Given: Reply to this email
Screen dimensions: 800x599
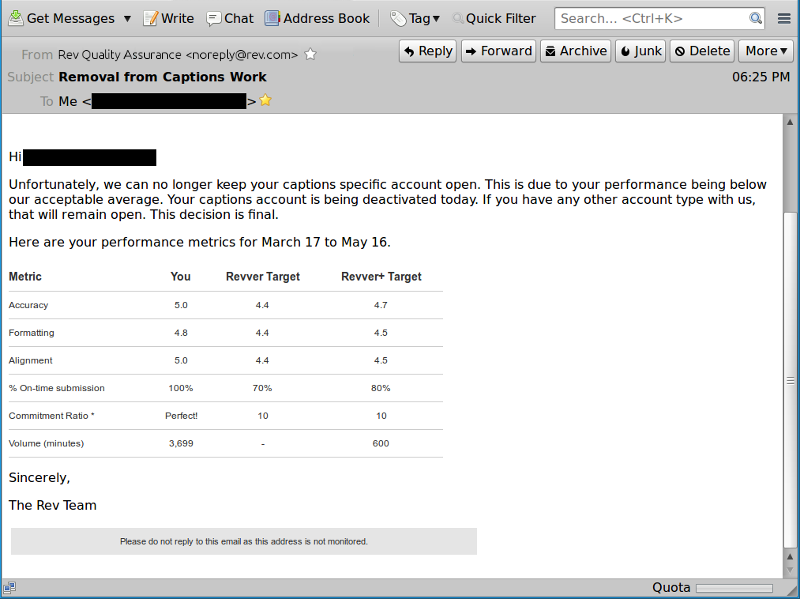Looking at the screenshot, I should (x=428, y=51).
